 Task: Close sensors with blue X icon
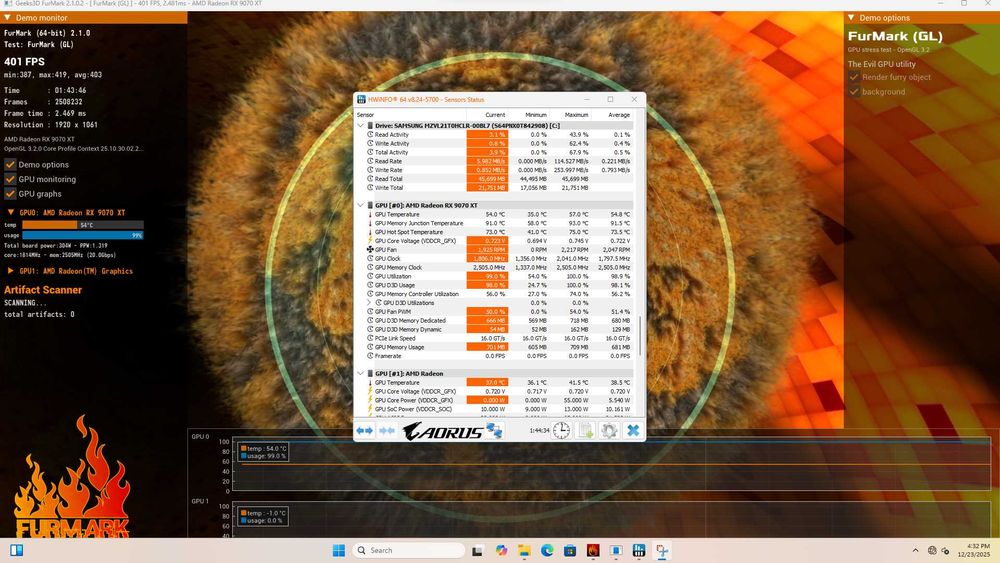tap(633, 430)
